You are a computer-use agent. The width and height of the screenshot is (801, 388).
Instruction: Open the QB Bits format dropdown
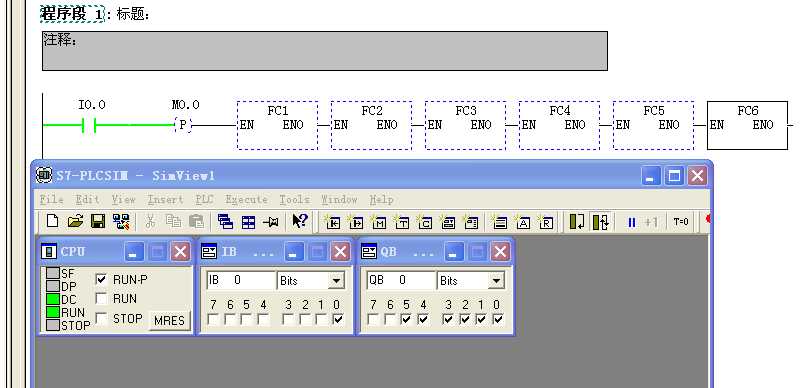(x=496, y=280)
